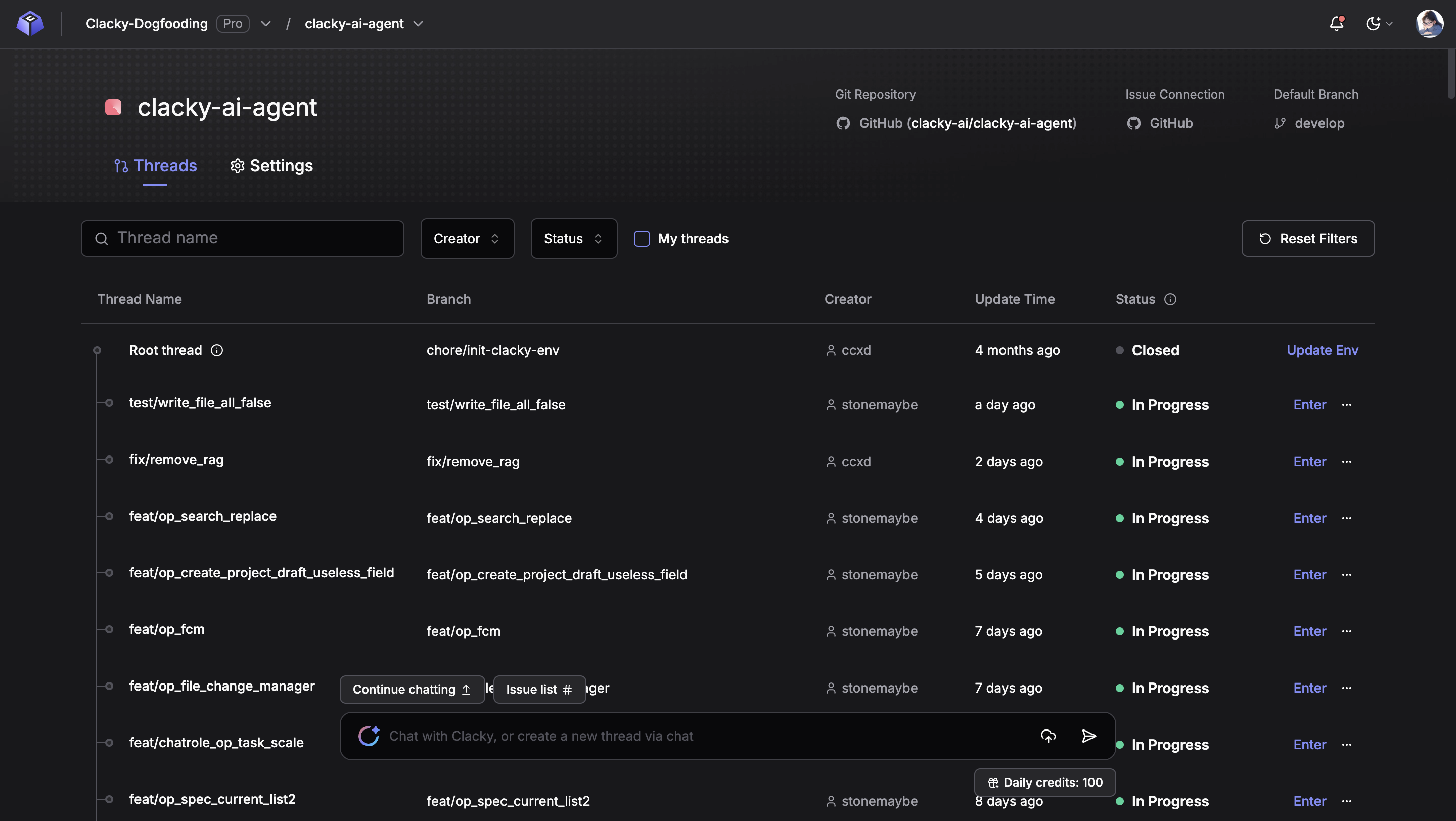Open more options for test/write_file_all_false

coord(1346,404)
